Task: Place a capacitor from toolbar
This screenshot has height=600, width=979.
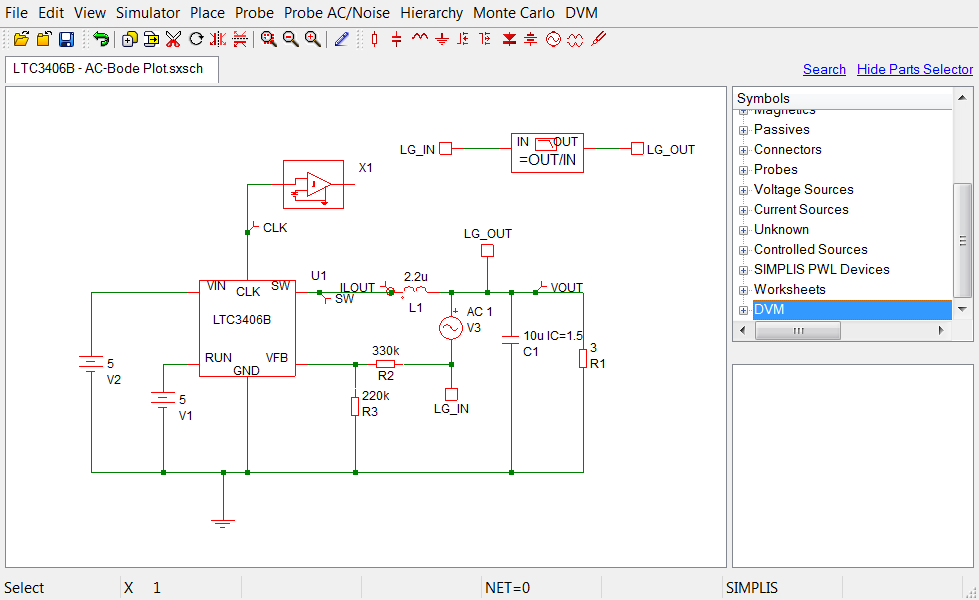Action: pos(397,39)
